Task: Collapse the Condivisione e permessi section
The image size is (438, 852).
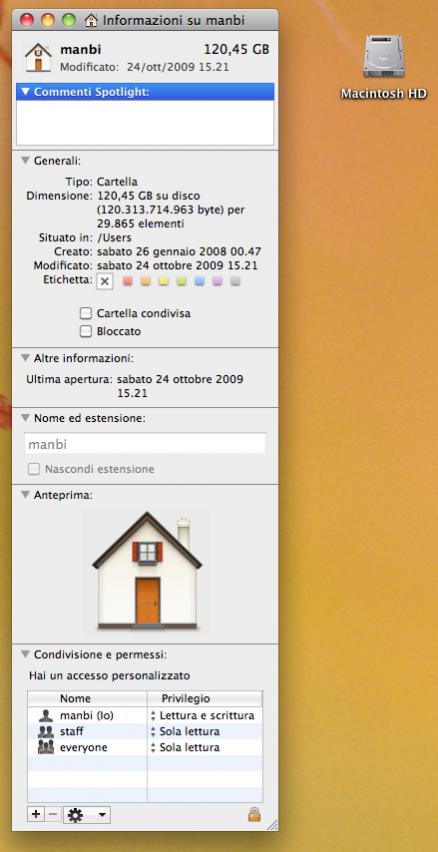Action: point(25,655)
